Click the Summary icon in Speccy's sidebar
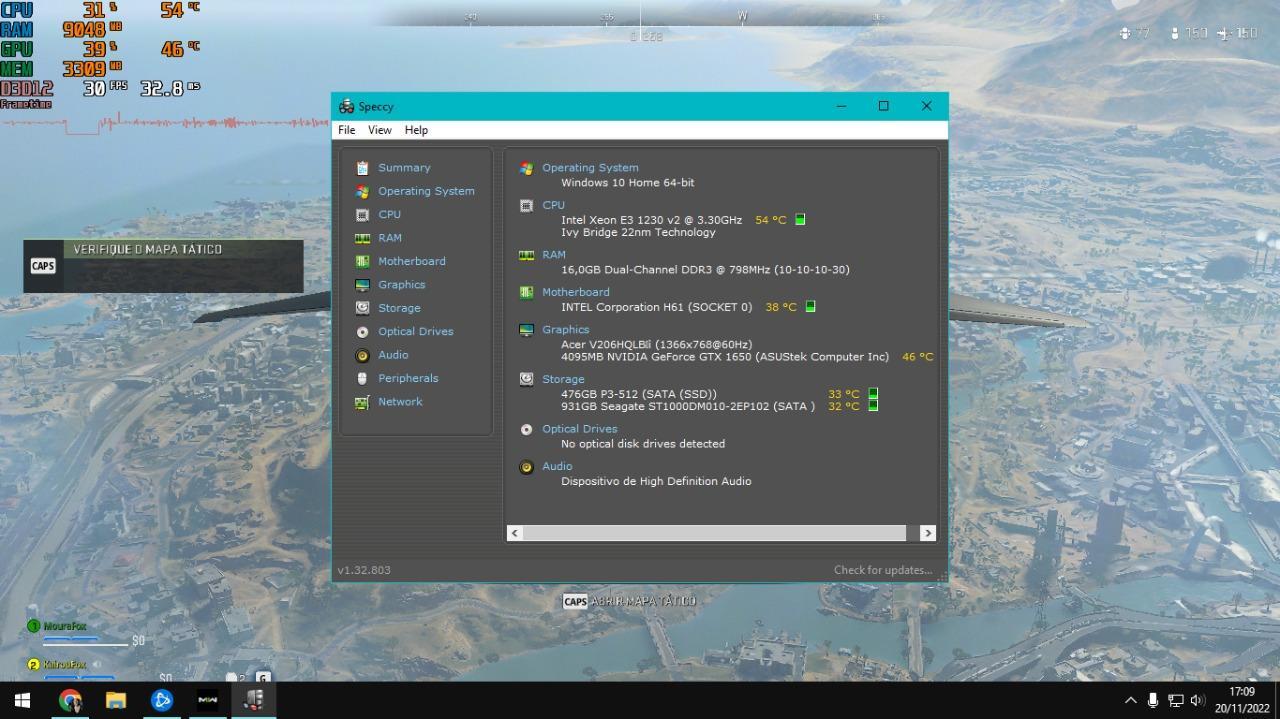 click(x=362, y=168)
